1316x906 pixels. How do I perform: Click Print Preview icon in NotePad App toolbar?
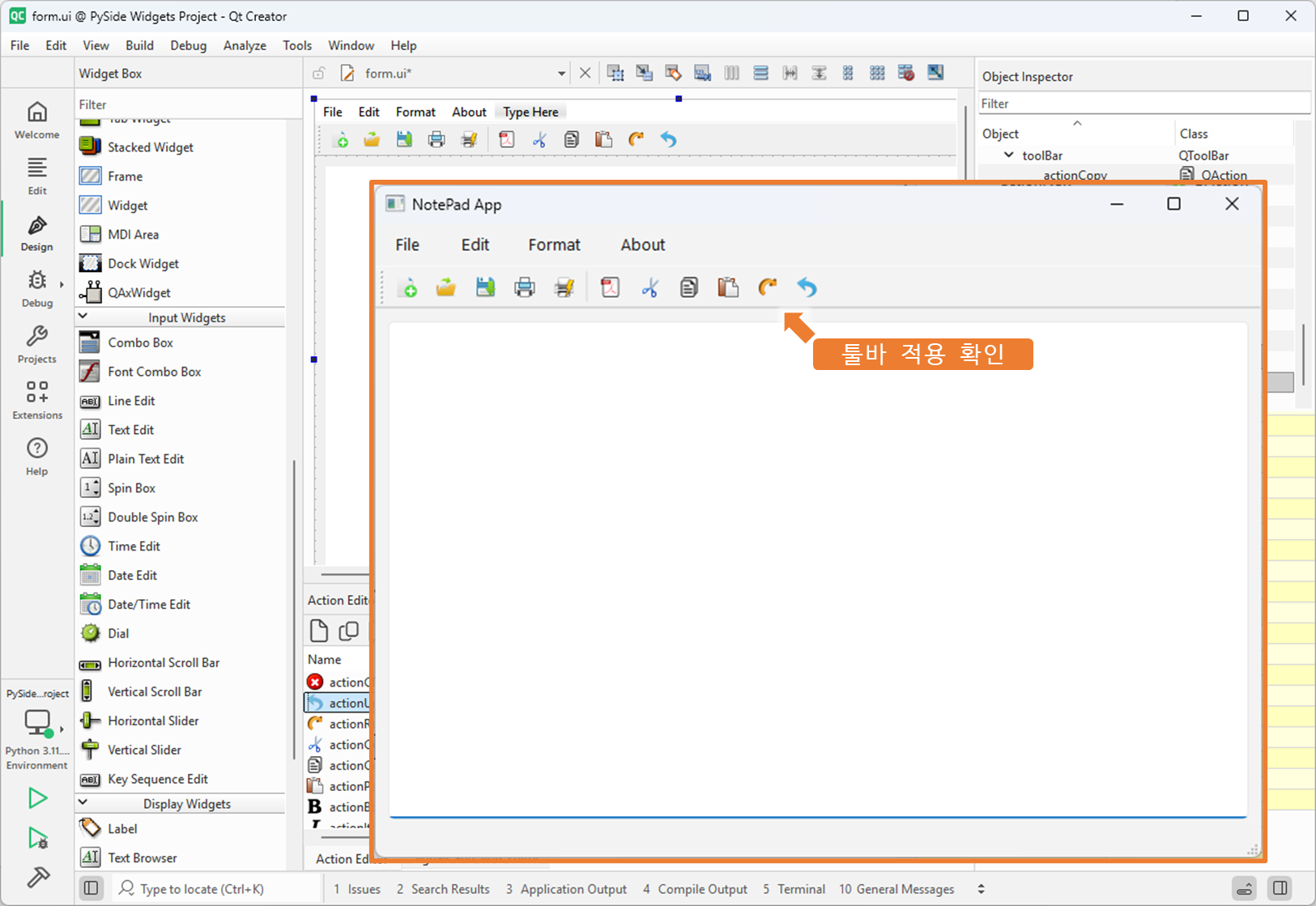[564, 287]
